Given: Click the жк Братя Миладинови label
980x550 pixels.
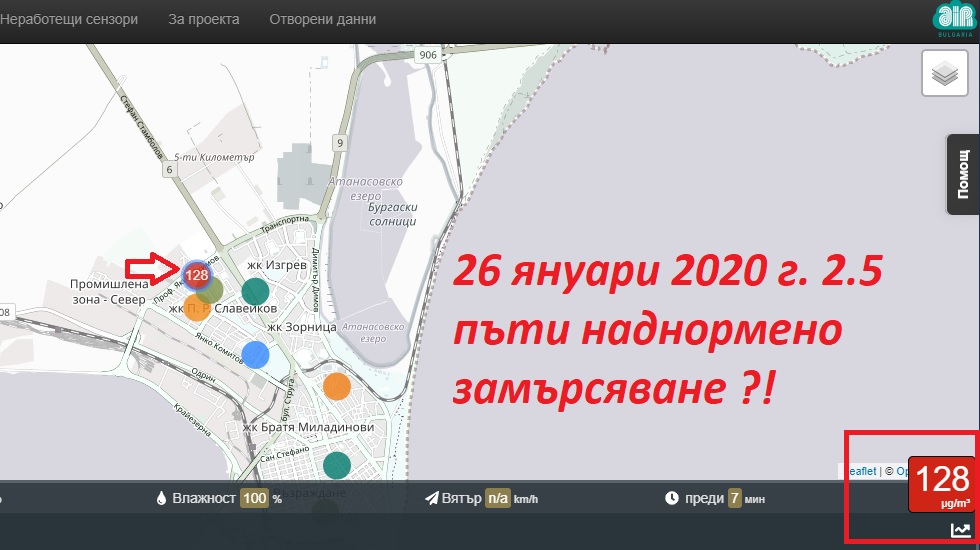Looking at the screenshot, I should tap(308, 428).
